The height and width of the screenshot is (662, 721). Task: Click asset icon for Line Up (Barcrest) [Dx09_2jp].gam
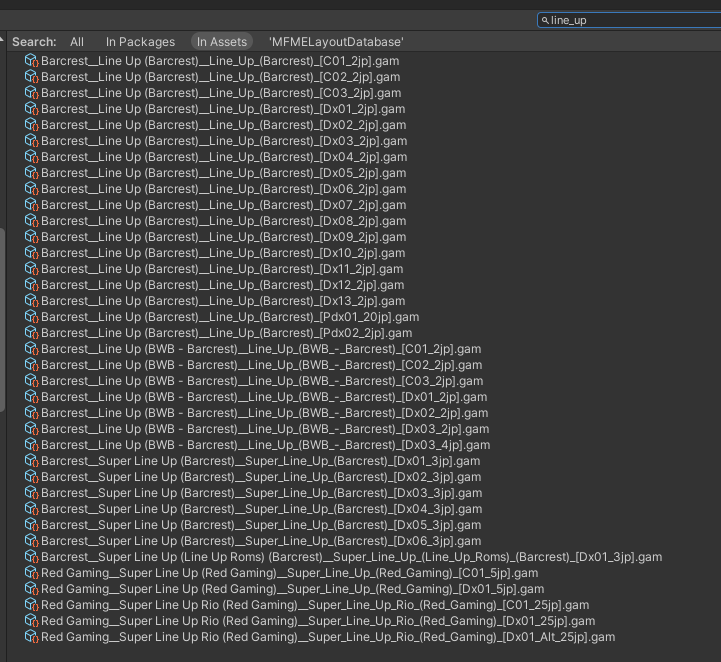pos(31,237)
